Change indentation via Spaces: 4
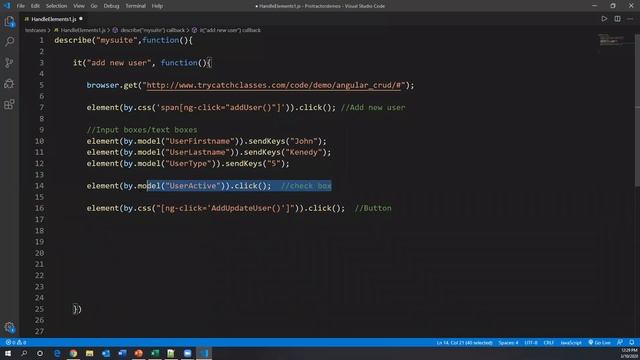Screen dimensions: 640x360 pyautogui.click(x=508, y=342)
